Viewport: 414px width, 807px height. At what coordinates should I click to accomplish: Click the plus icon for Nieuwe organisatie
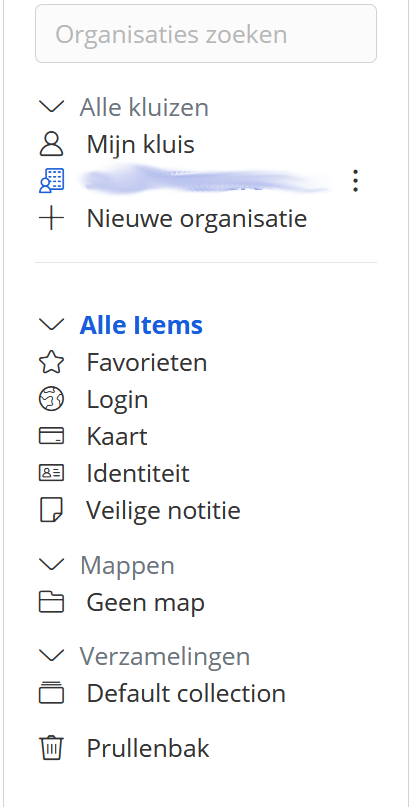(51, 218)
